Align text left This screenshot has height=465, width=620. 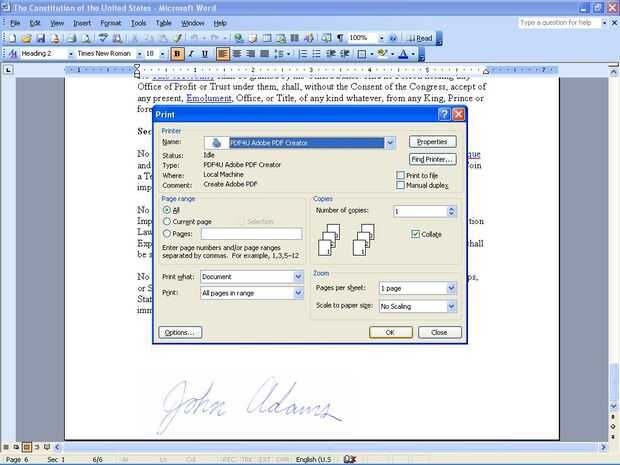(x=223, y=54)
